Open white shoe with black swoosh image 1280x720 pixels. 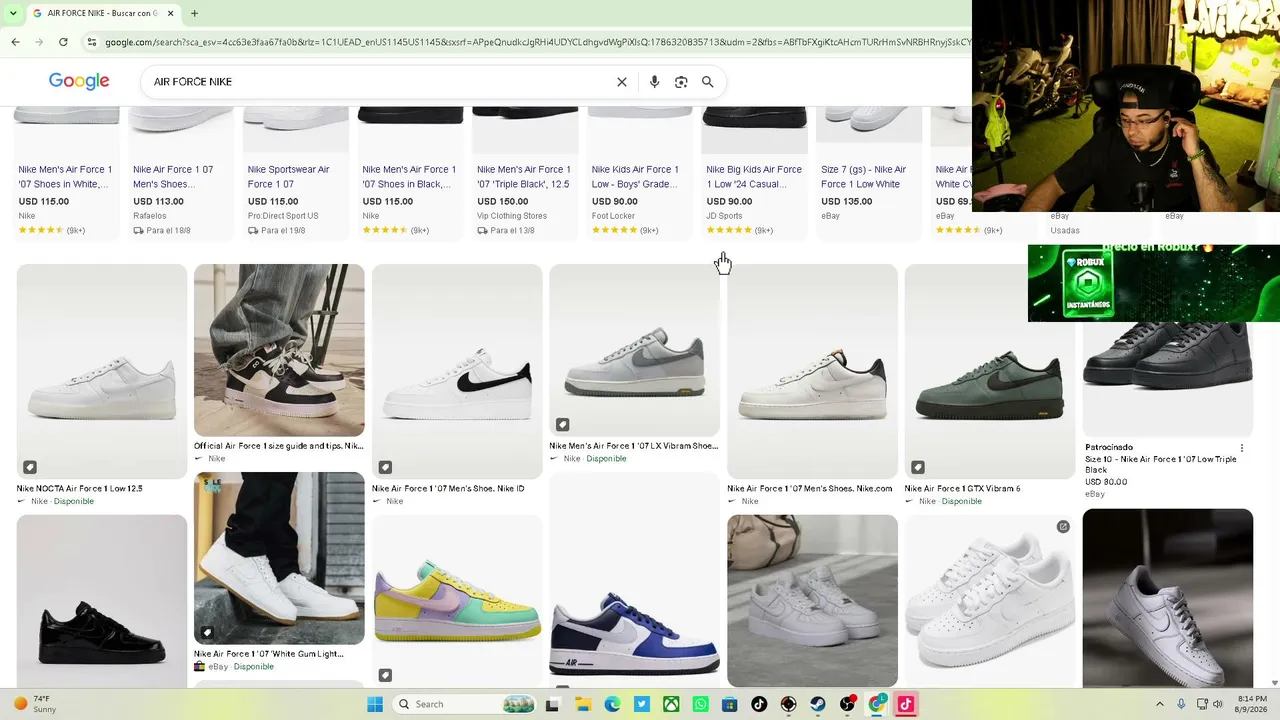(457, 371)
